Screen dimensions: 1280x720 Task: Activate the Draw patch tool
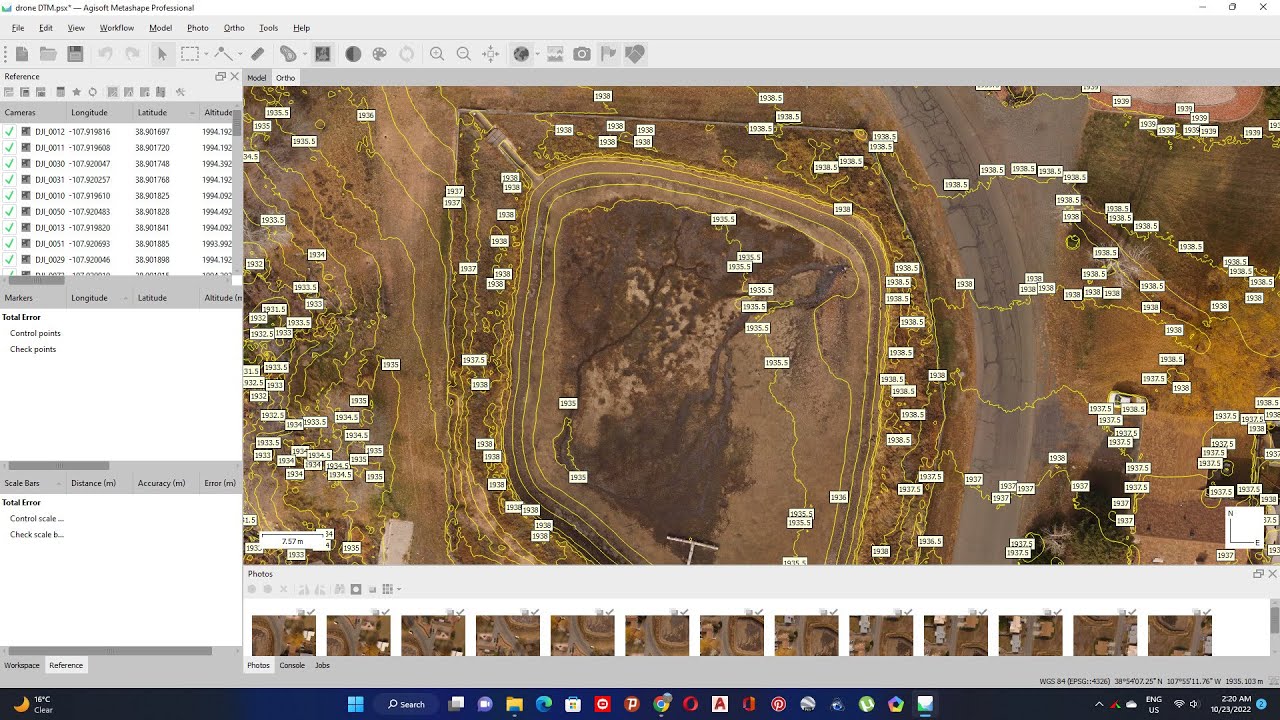coord(288,54)
